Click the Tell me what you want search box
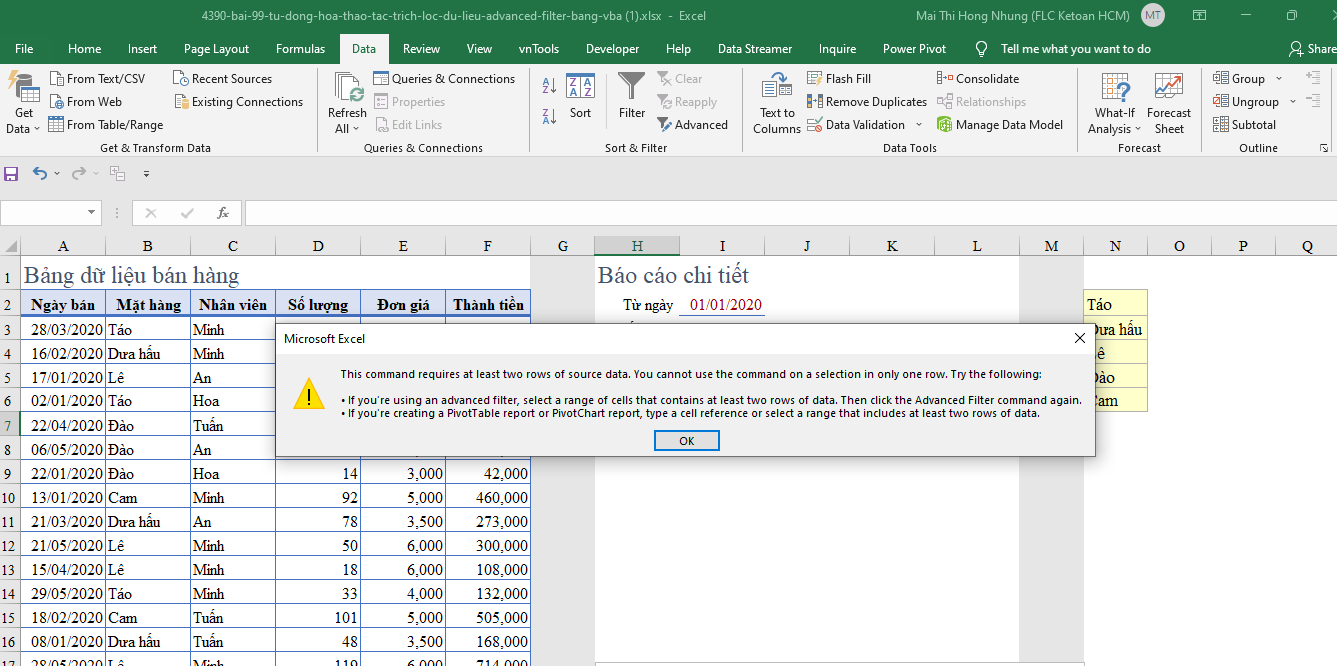 coord(1075,49)
